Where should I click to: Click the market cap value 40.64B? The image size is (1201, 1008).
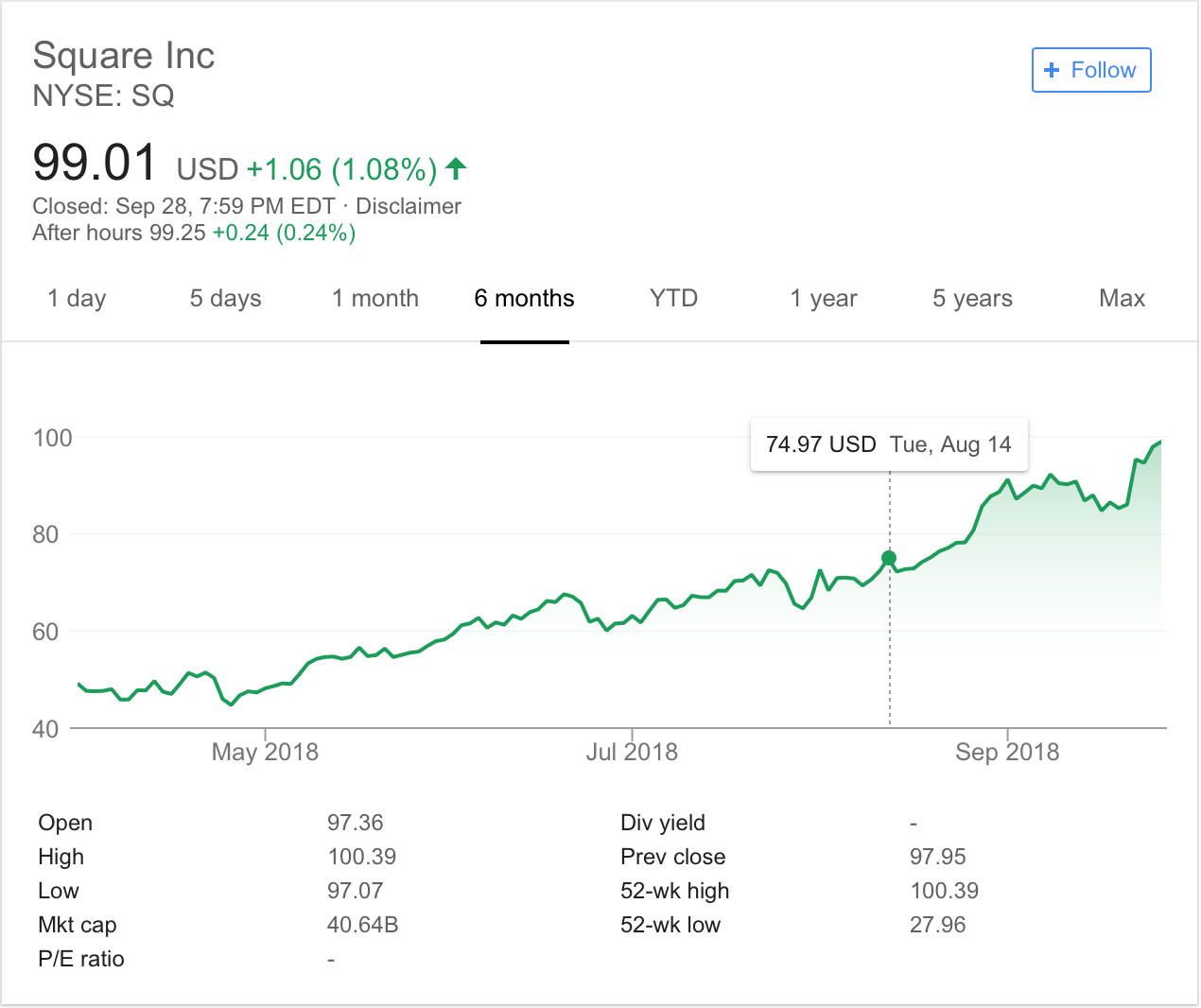(x=363, y=925)
